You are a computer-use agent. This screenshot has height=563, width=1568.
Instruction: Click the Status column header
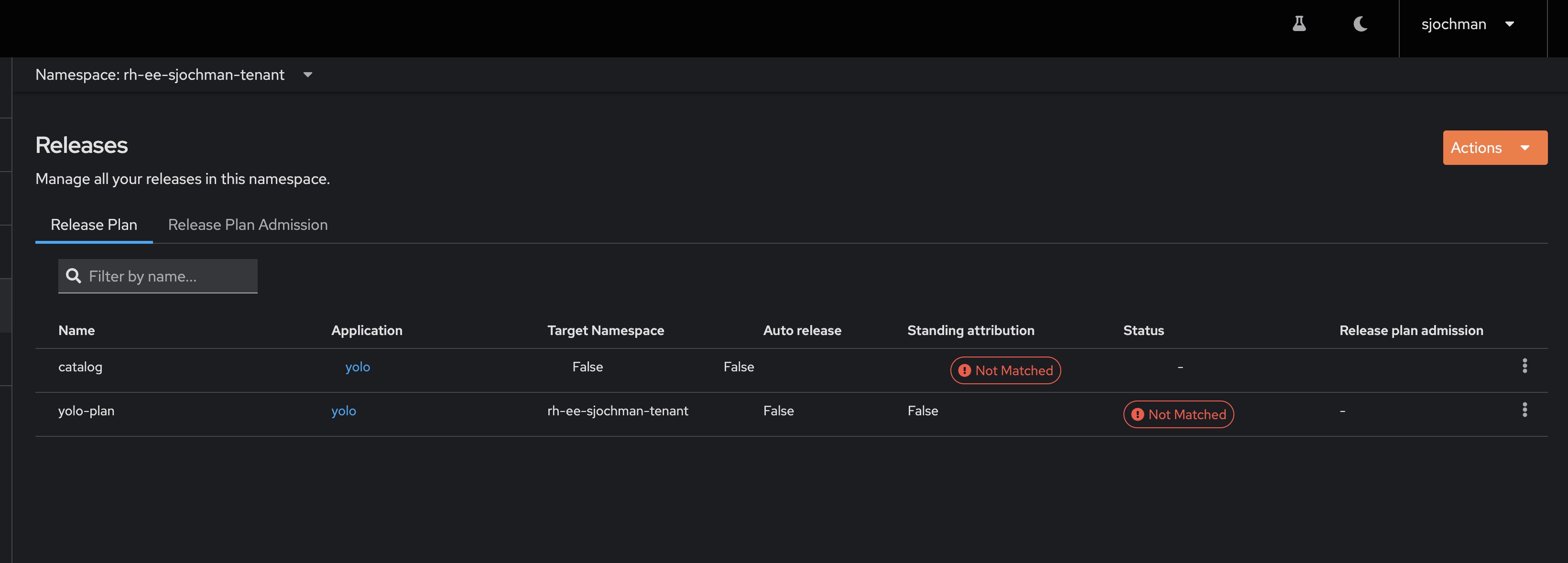tap(1143, 331)
